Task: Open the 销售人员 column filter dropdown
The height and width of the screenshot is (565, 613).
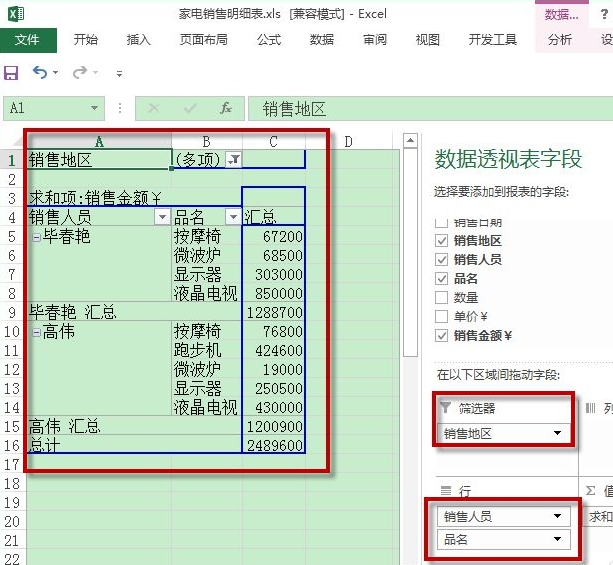Action: click(161, 217)
